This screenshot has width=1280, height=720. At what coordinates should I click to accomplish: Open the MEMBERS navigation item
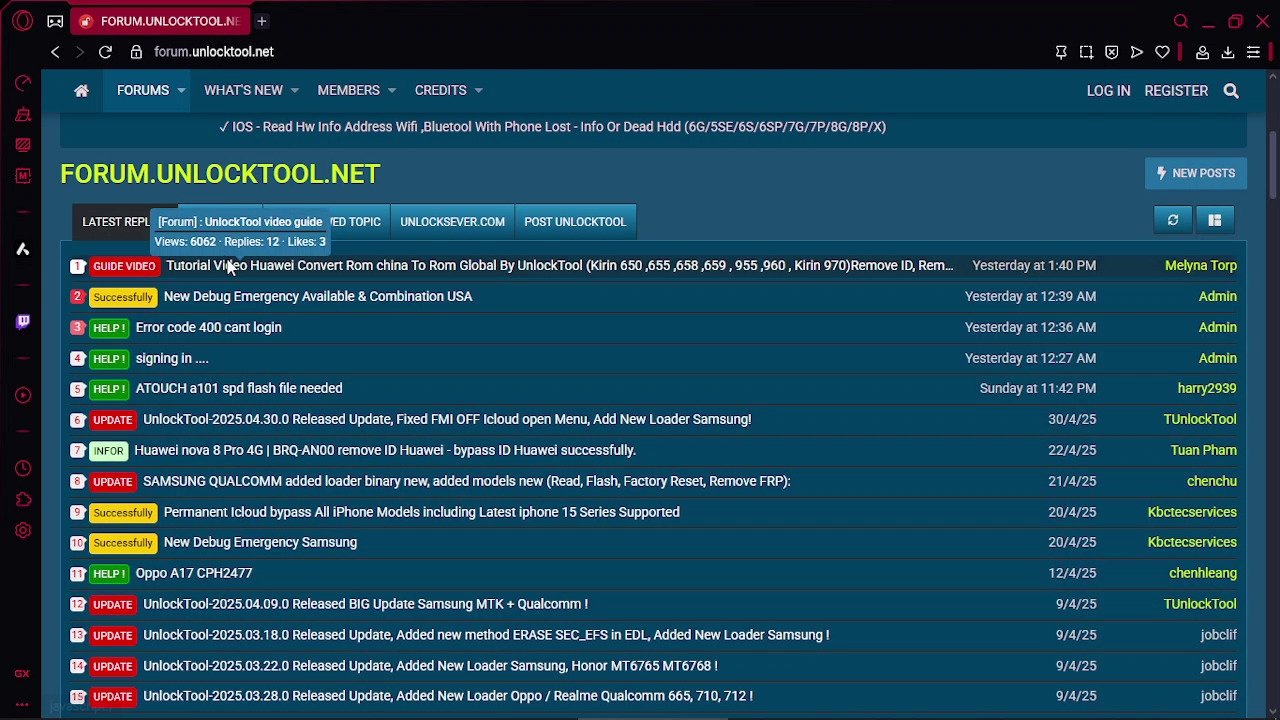click(x=348, y=90)
